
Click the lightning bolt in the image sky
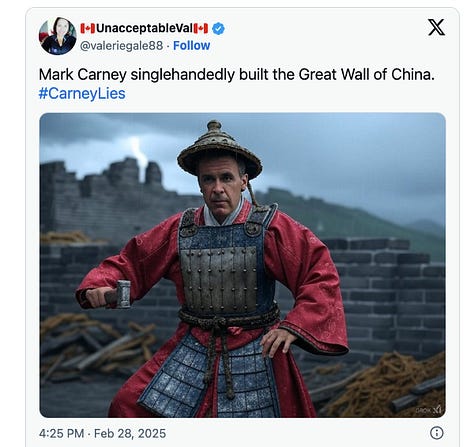tap(139, 153)
